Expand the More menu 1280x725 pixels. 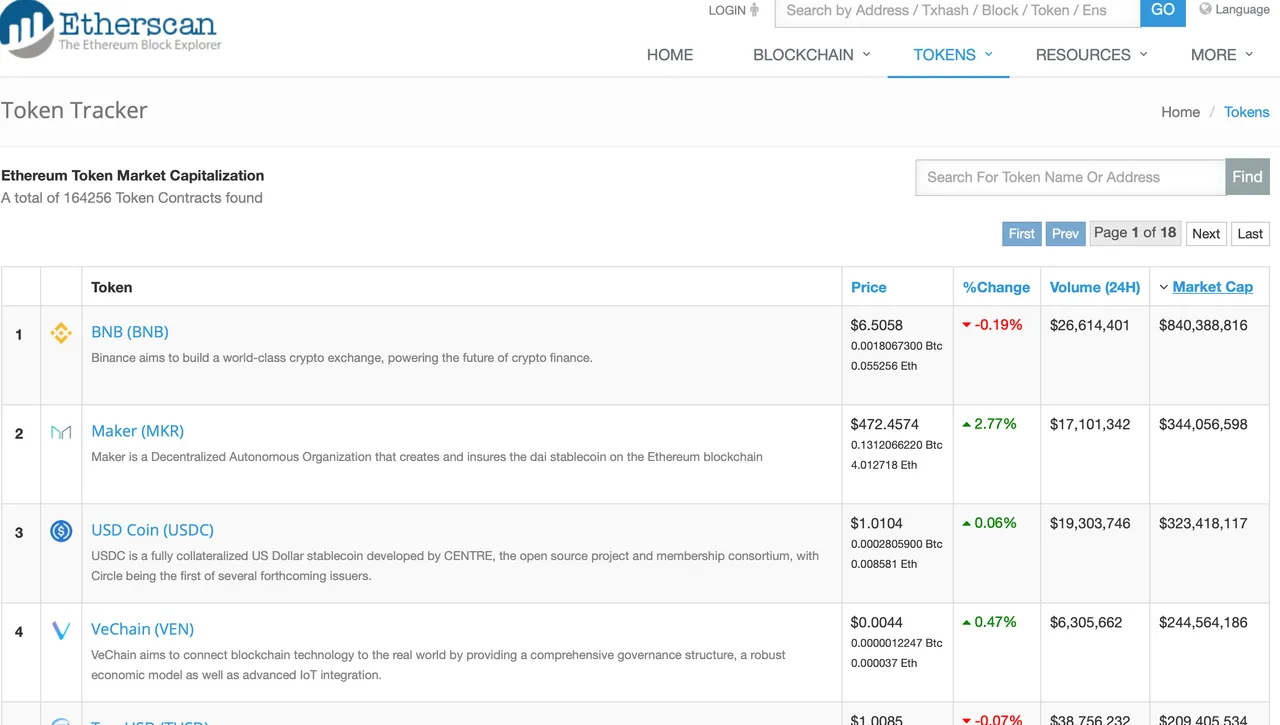[x=1222, y=55]
